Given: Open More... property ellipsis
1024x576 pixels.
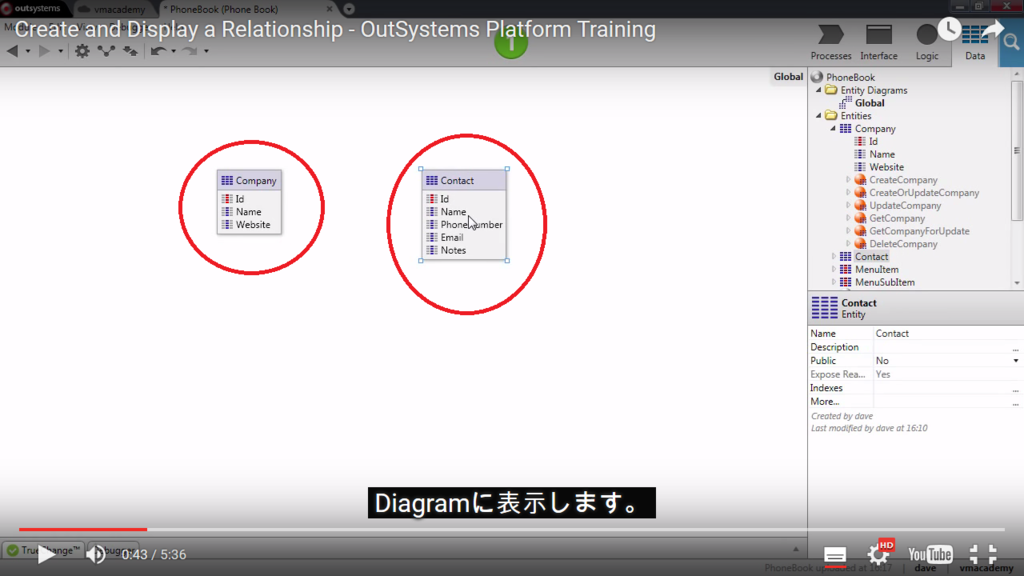Looking at the screenshot, I should (1016, 402).
